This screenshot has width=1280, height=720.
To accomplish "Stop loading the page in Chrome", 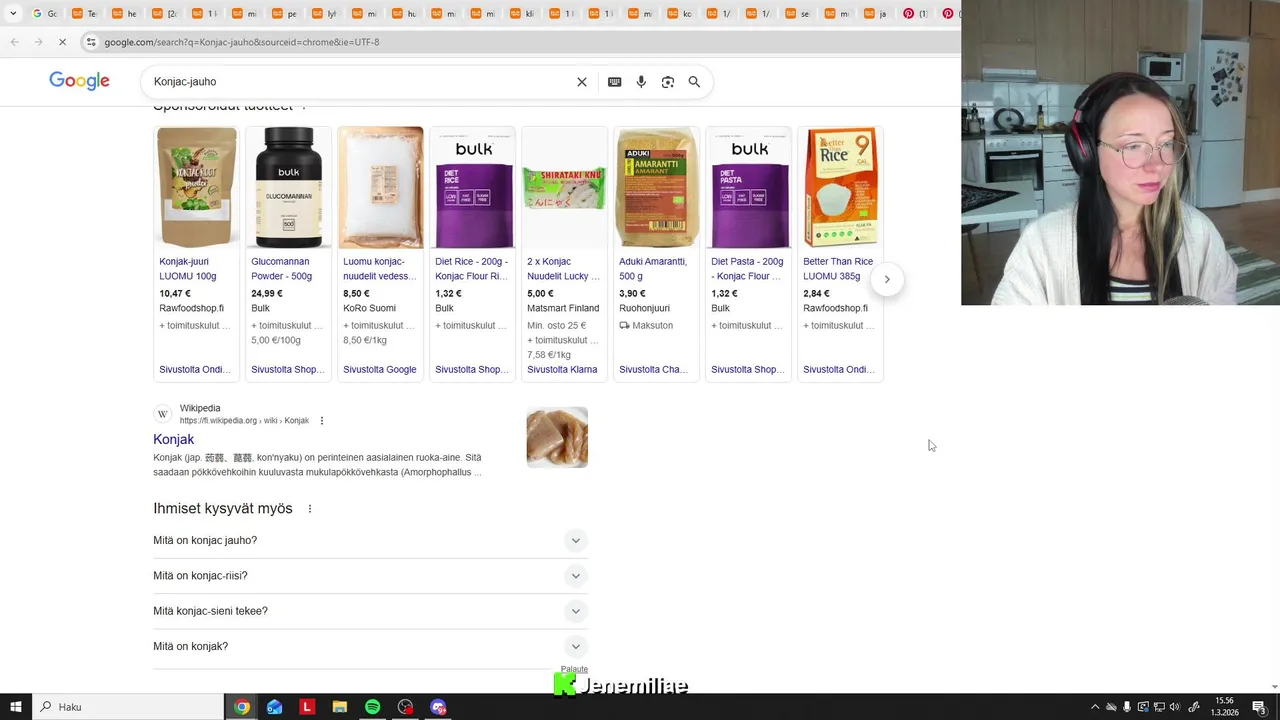I will pos(62,42).
